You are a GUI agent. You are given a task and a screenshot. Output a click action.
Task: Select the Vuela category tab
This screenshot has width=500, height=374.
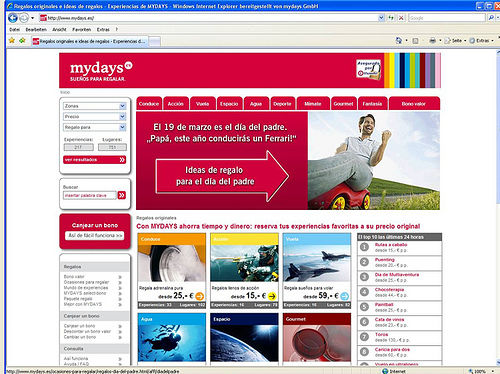203,104
